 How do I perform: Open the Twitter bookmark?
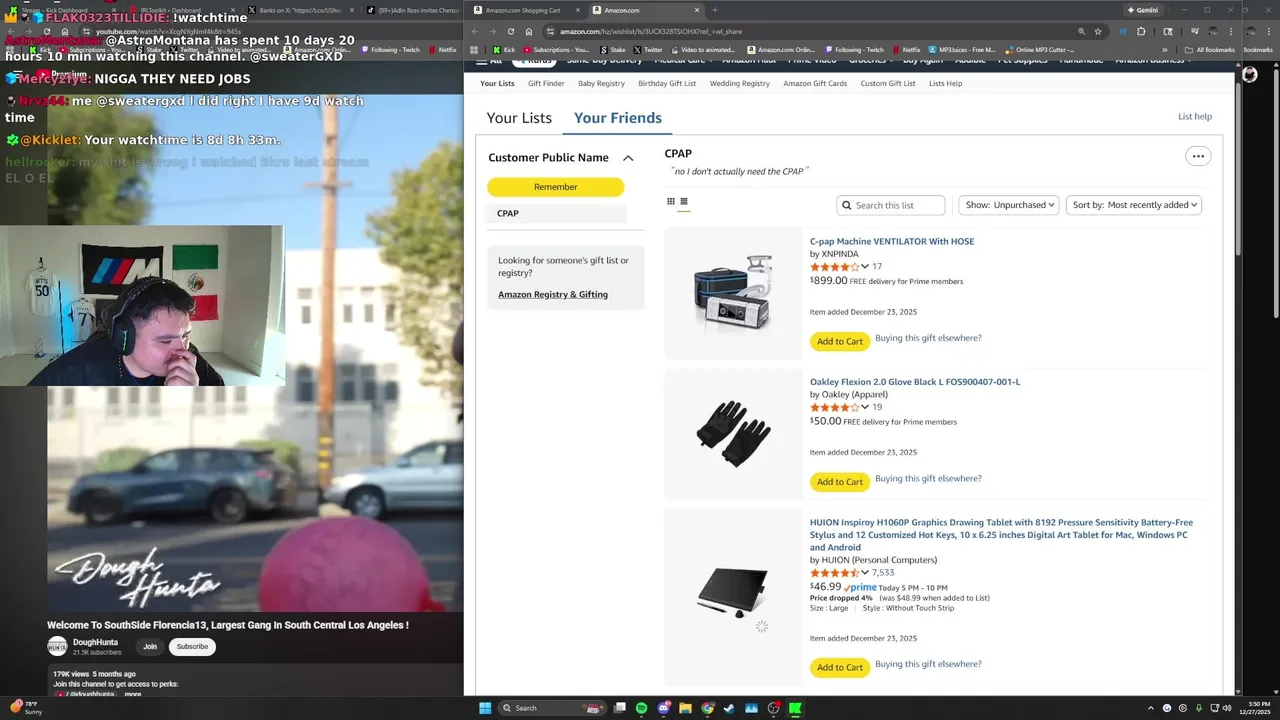(648, 49)
